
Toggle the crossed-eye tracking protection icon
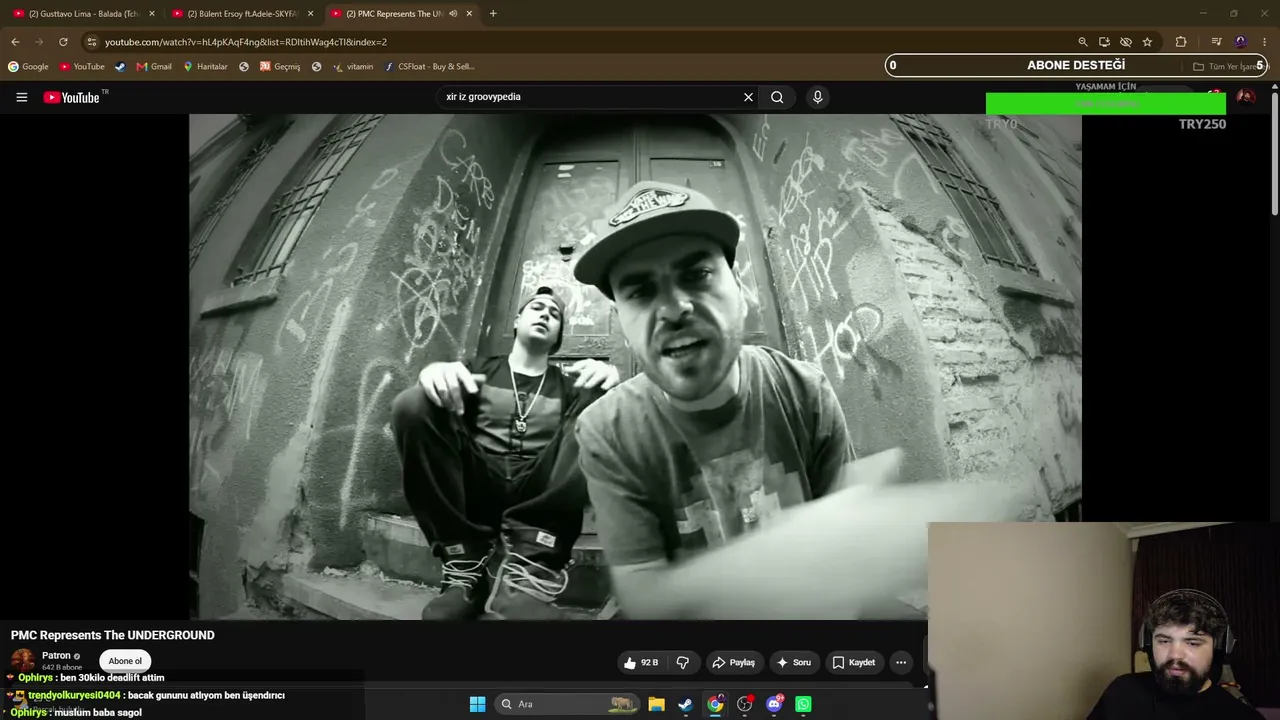click(x=1126, y=42)
